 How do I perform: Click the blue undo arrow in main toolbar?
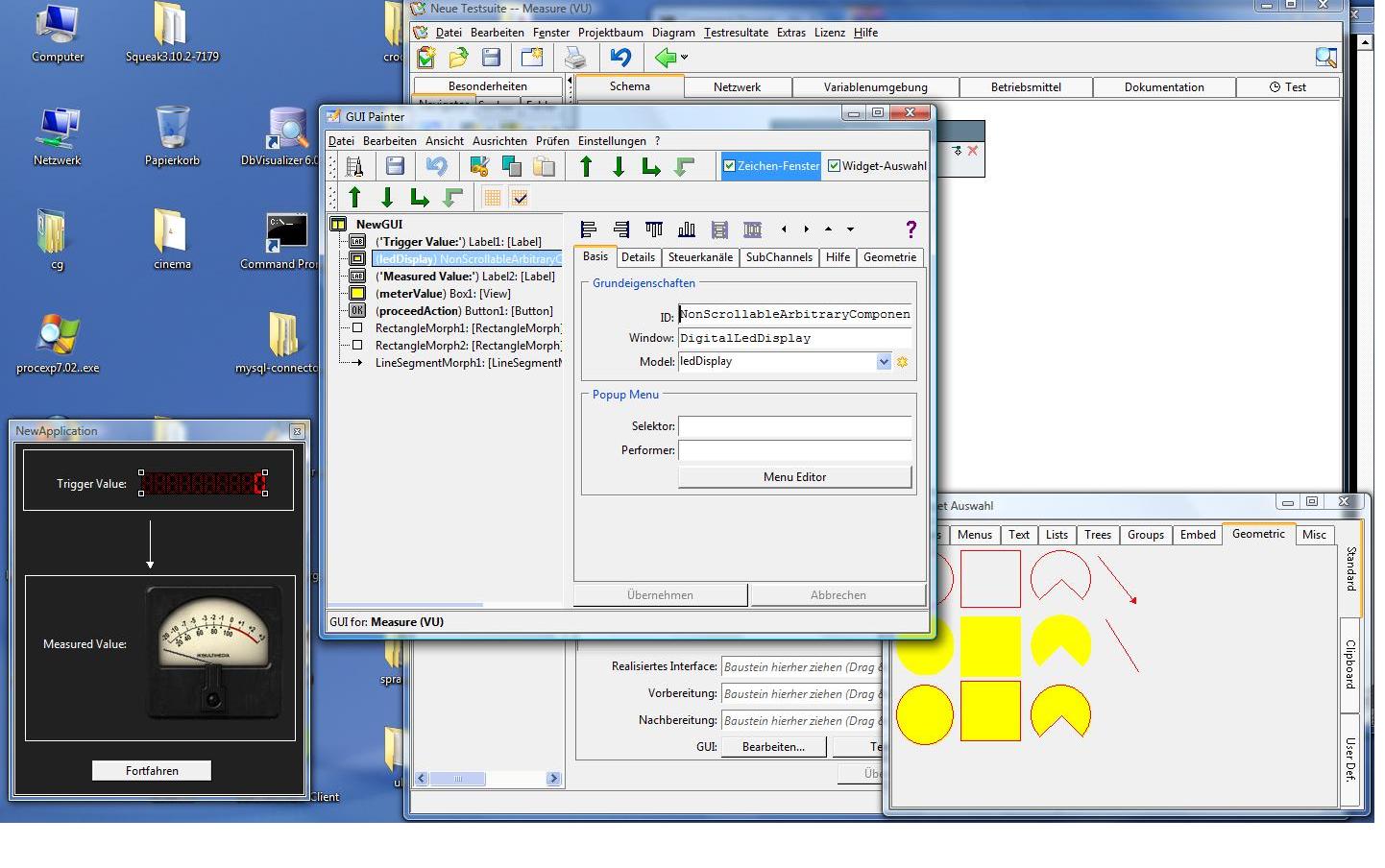620,58
